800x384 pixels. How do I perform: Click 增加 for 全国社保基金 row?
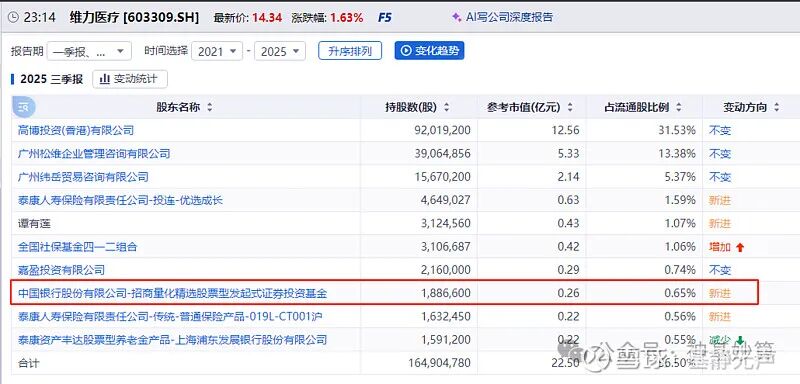[720, 247]
